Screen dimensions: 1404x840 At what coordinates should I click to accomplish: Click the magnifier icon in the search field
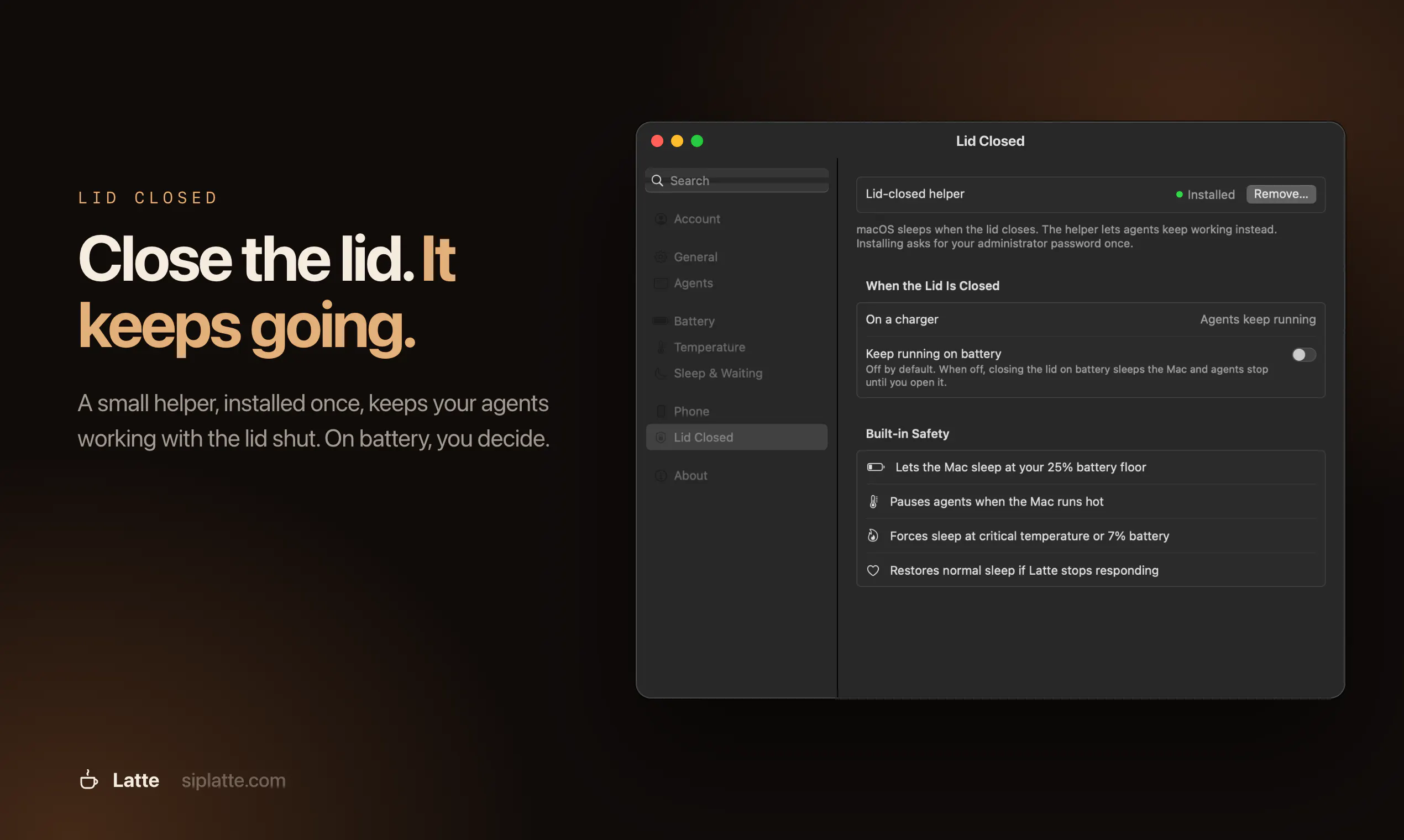[x=657, y=181]
